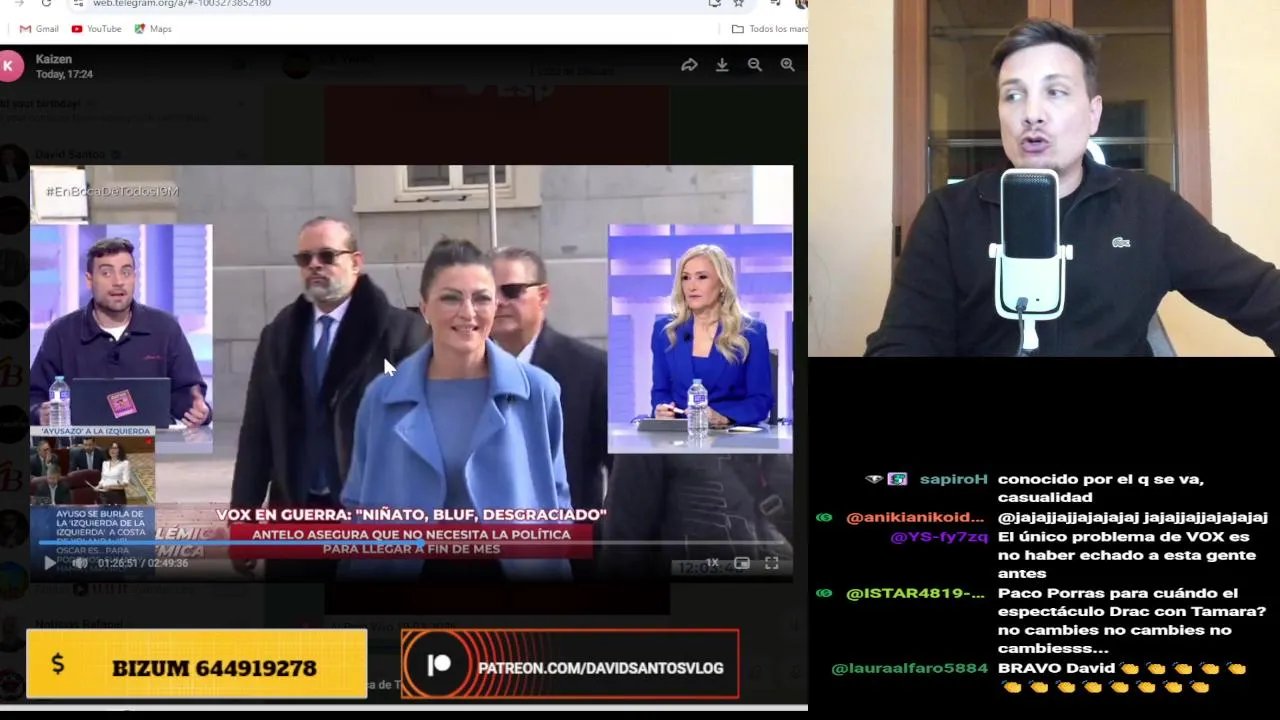Open the Maps bookmark

[x=153, y=29]
